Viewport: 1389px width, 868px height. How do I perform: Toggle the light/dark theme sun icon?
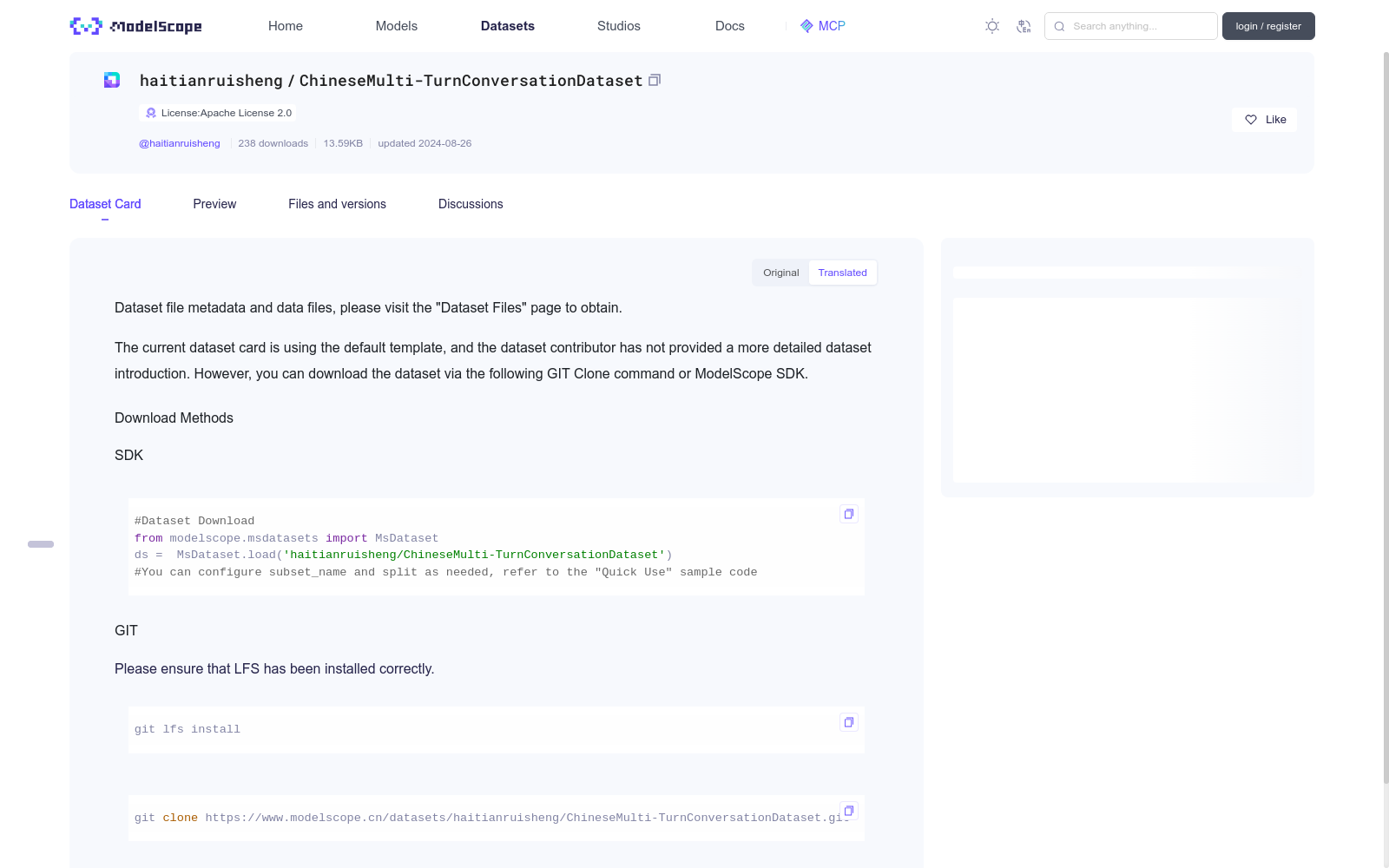coord(992,26)
